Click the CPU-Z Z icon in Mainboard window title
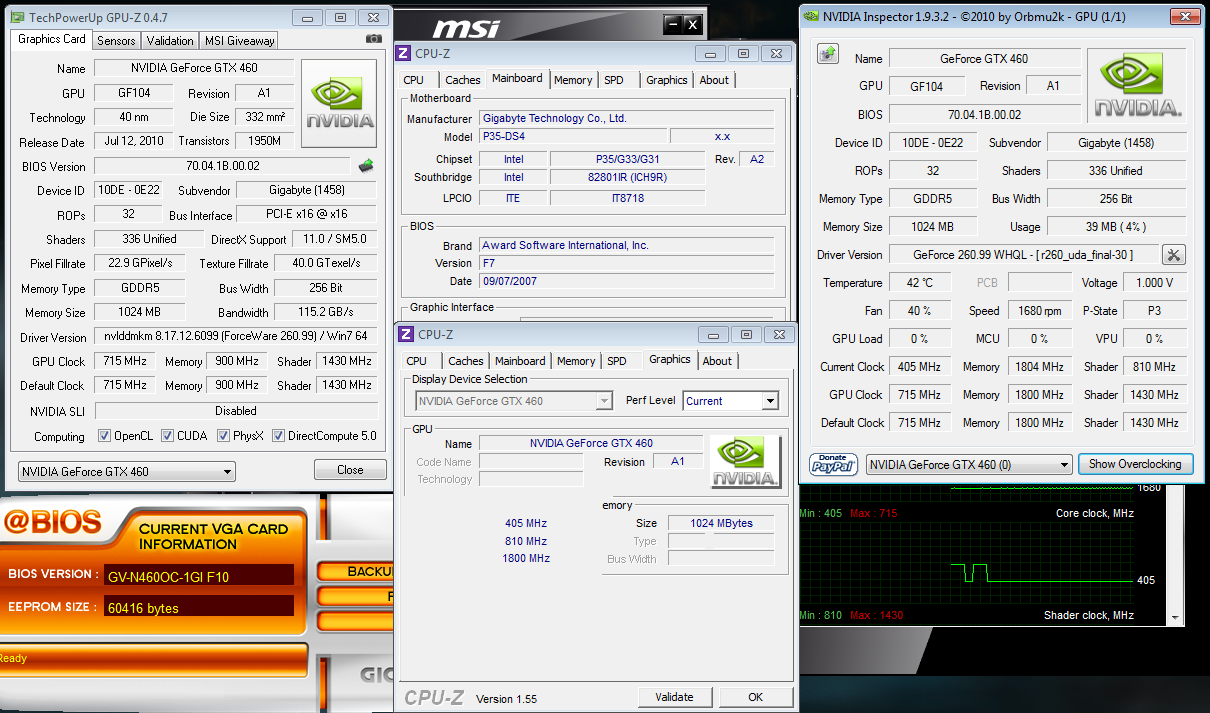This screenshot has width=1210, height=713. 405,53
